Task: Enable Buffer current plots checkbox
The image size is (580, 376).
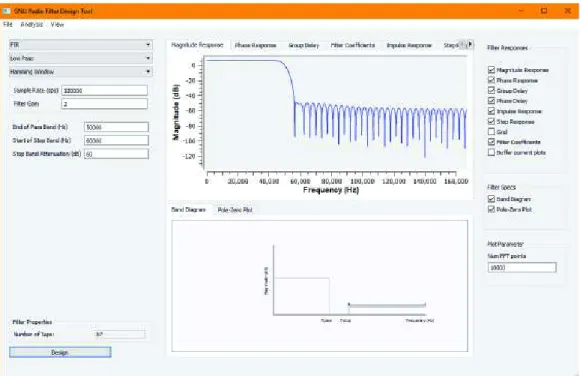Action: tap(491, 152)
